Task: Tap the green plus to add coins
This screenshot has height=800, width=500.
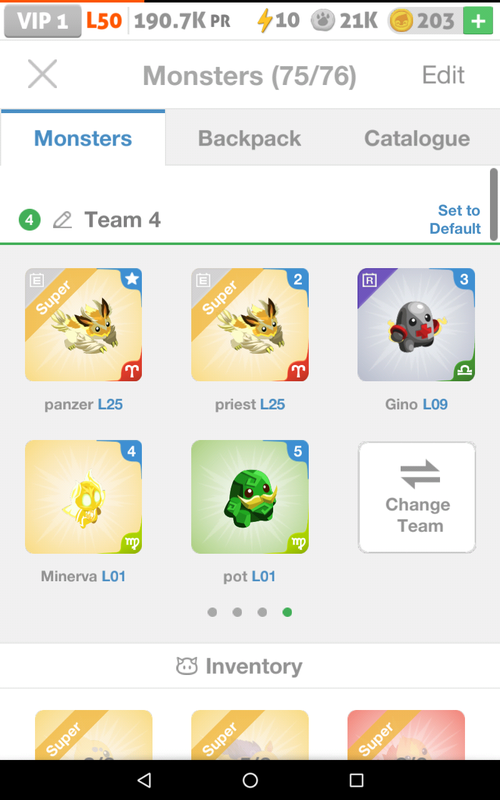Action: (x=478, y=21)
